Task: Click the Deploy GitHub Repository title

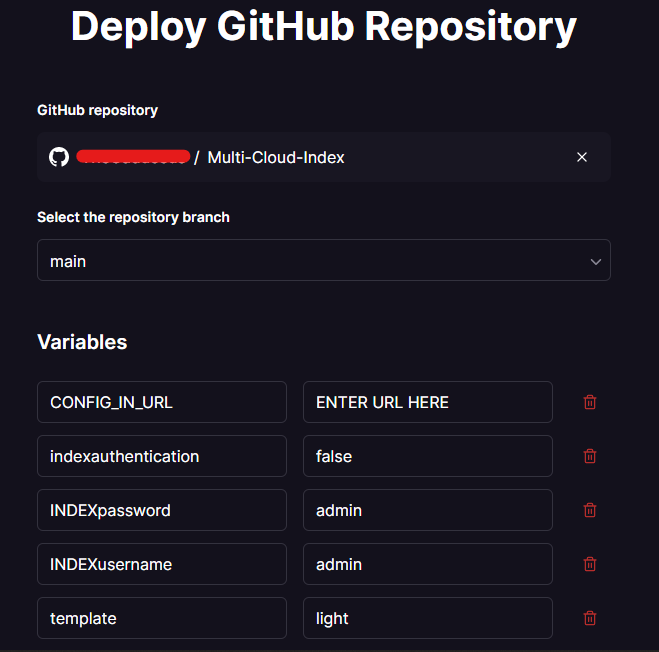Action: [x=324, y=27]
